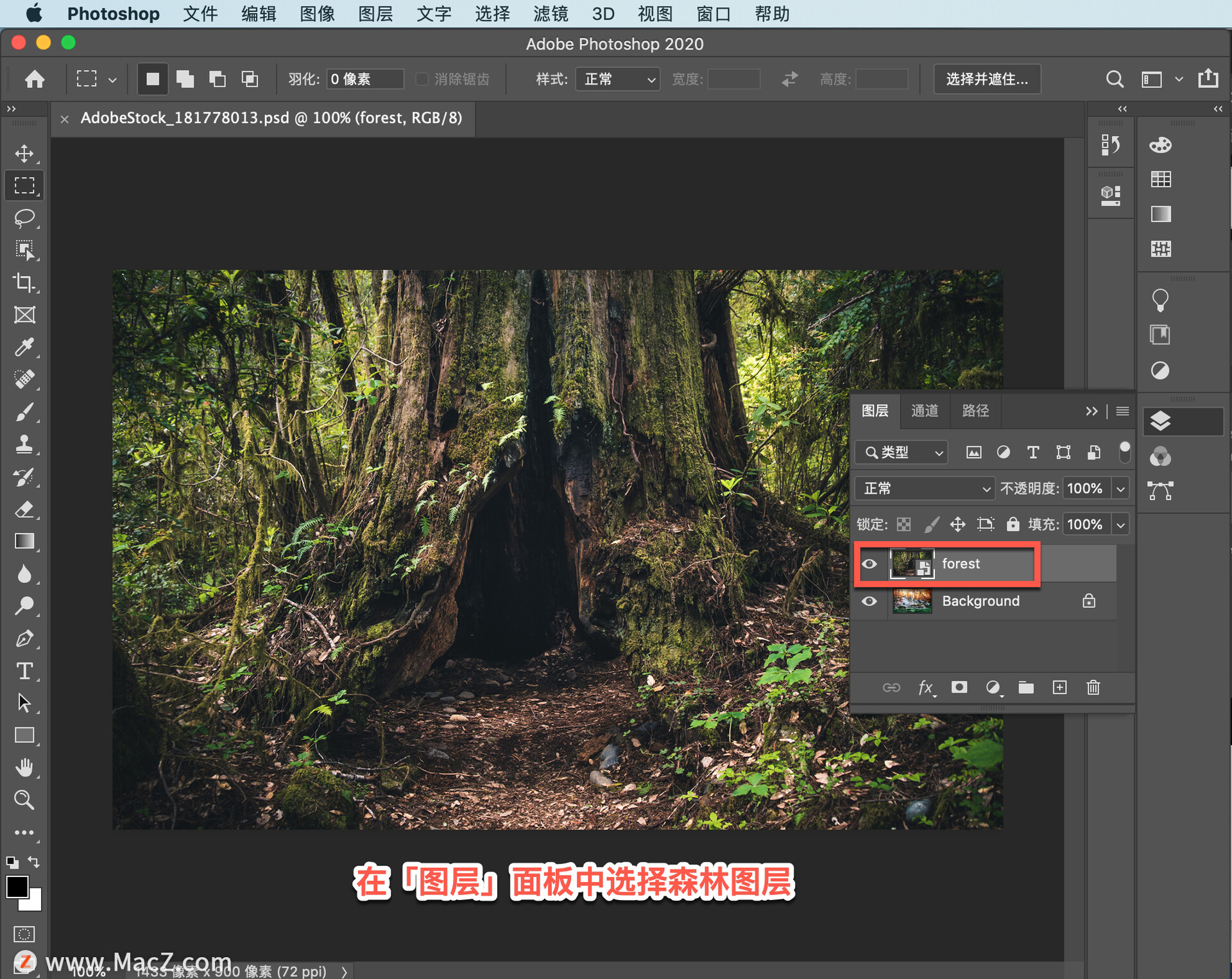The height and width of the screenshot is (979, 1232).
Task: Open the layer blend mode dropdown
Action: pyautogui.click(x=924, y=489)
